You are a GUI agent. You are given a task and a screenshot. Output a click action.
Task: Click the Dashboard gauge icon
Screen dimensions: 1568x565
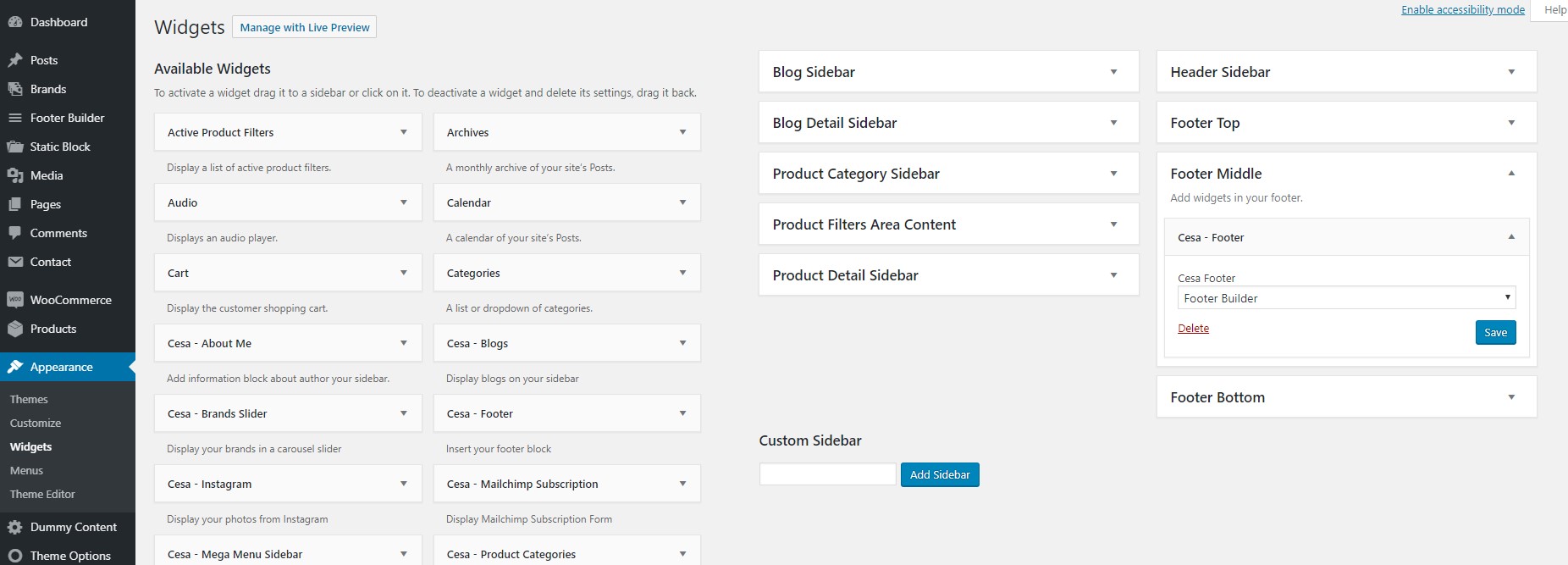tap(15, 22)
